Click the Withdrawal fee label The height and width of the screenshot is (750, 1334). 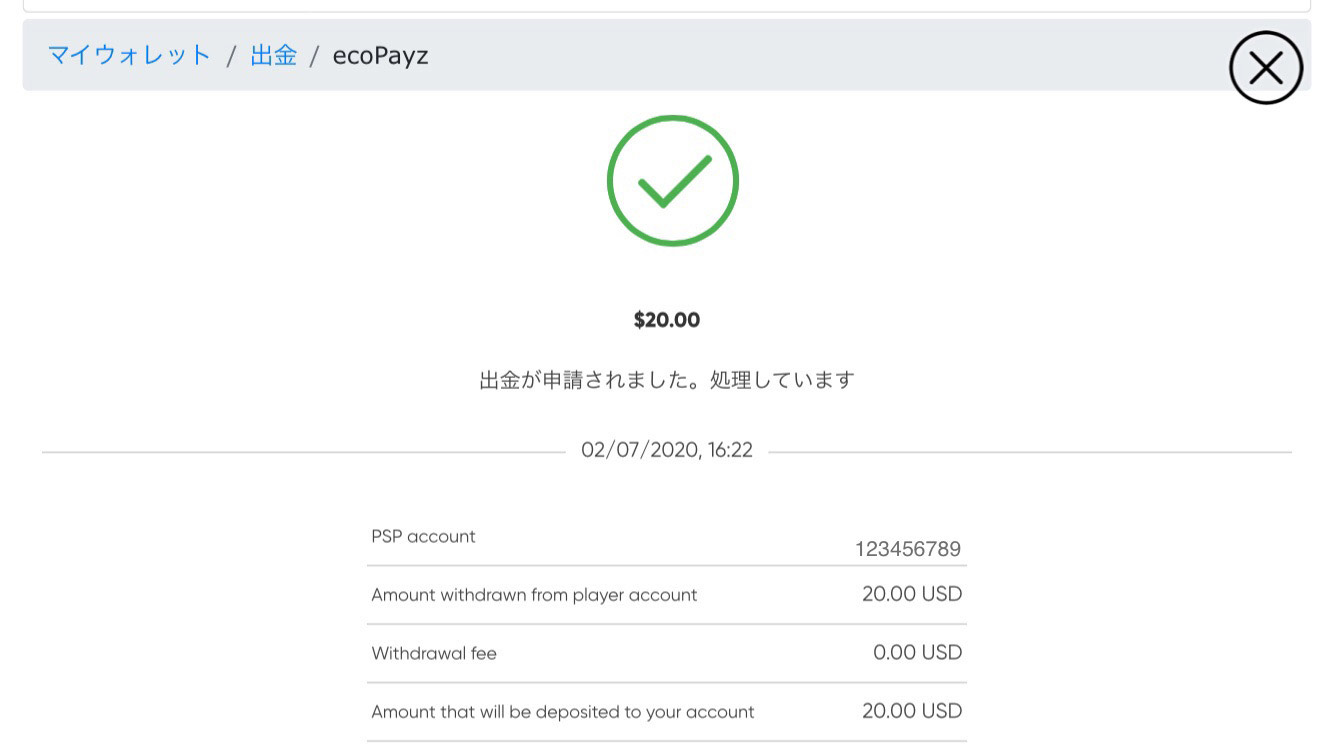tap(434, 654)
